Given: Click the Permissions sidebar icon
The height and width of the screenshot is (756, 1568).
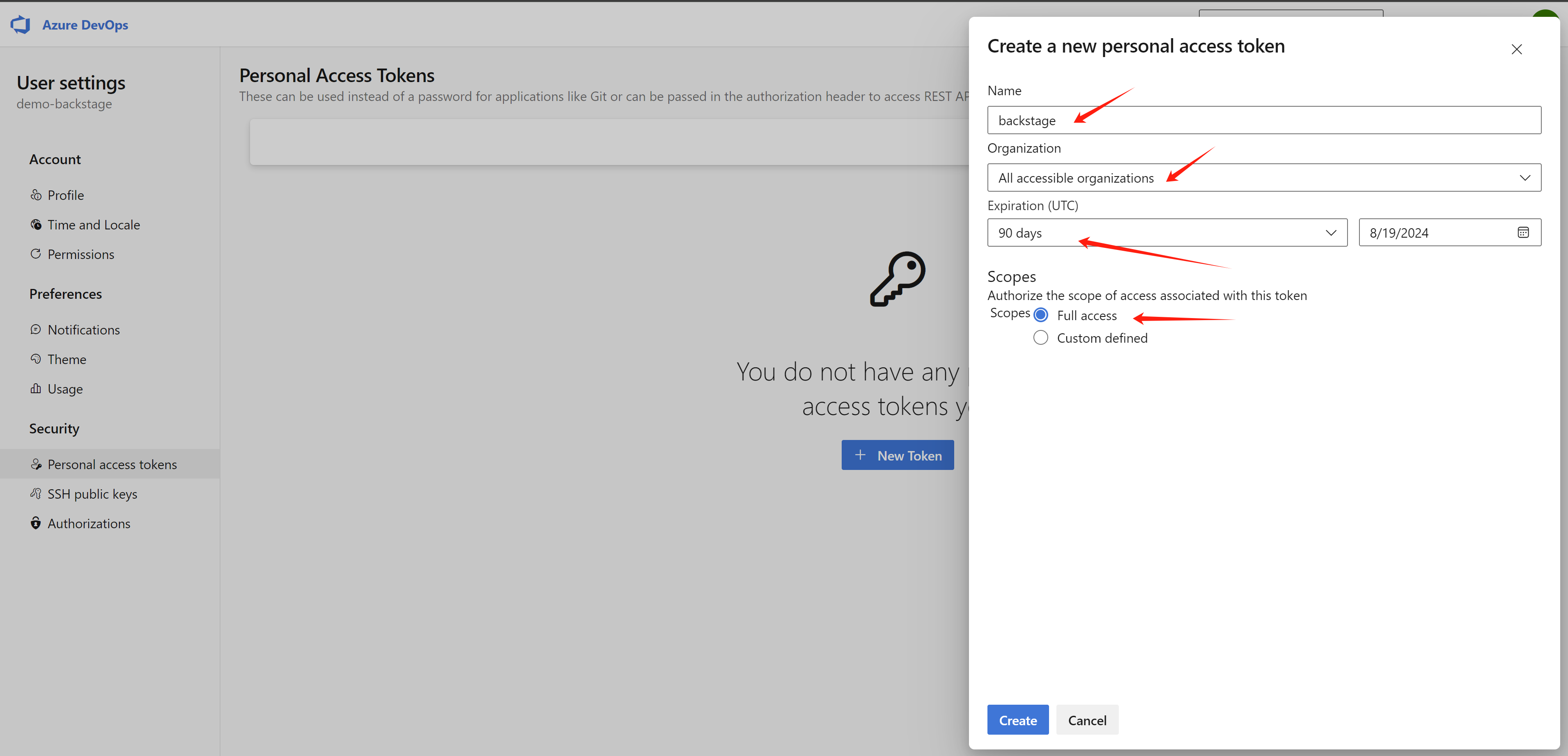Looking at the screenshot, I should coord(36,254).
